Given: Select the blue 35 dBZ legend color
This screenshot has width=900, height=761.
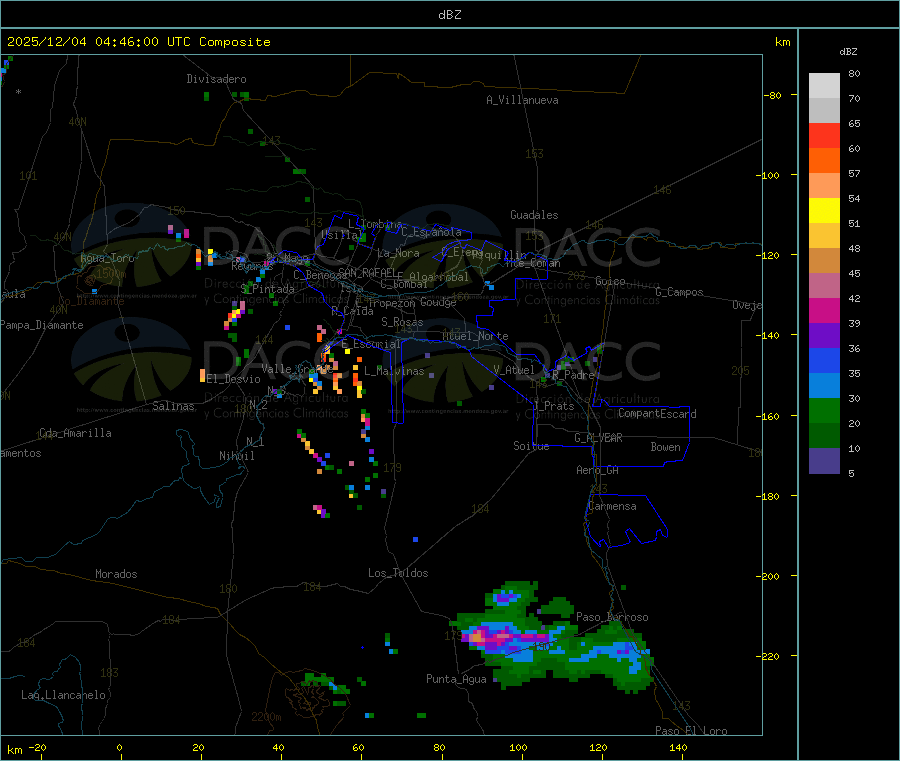Looking at the screenshot, I should [824, 360].
